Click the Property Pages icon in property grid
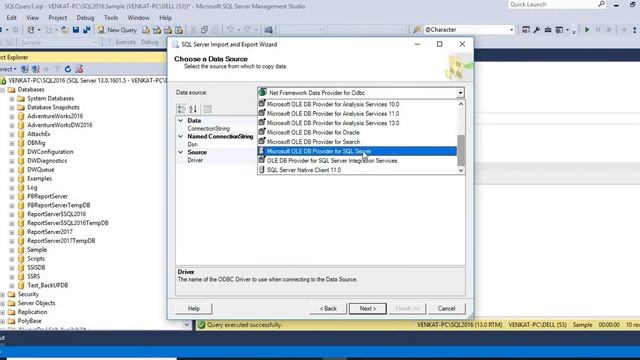Screen dimensions: 640x360 207,109
